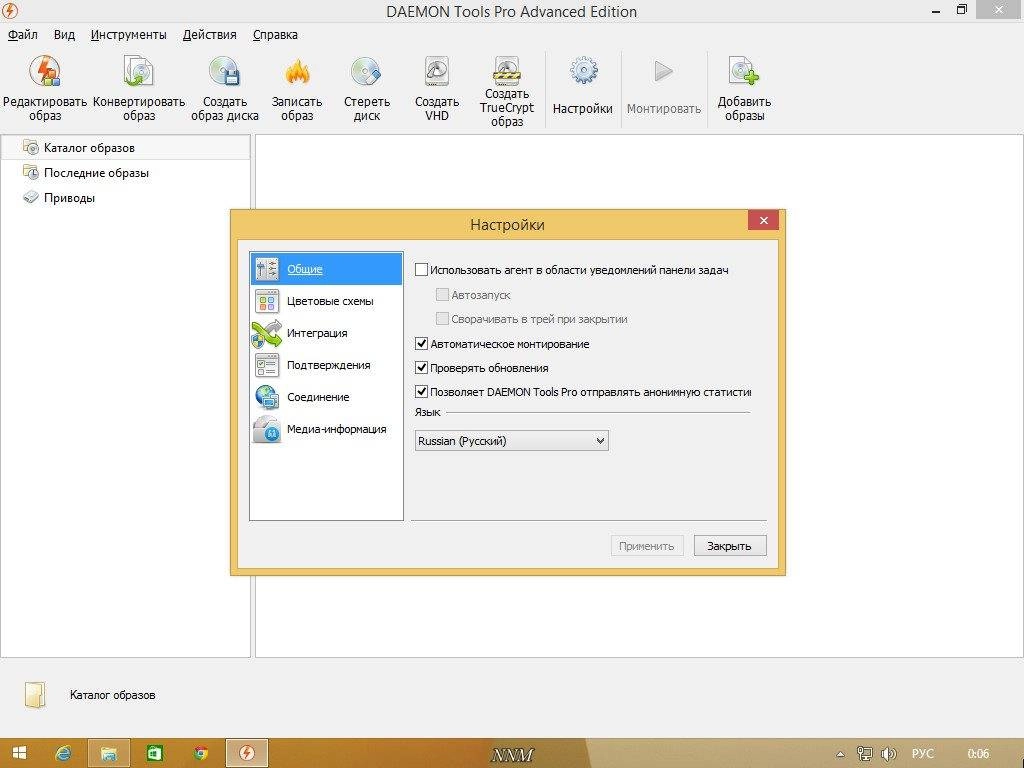The image size is (1024, 768).
Task: Open the Интеграция settings category
Action: [326, 333]
